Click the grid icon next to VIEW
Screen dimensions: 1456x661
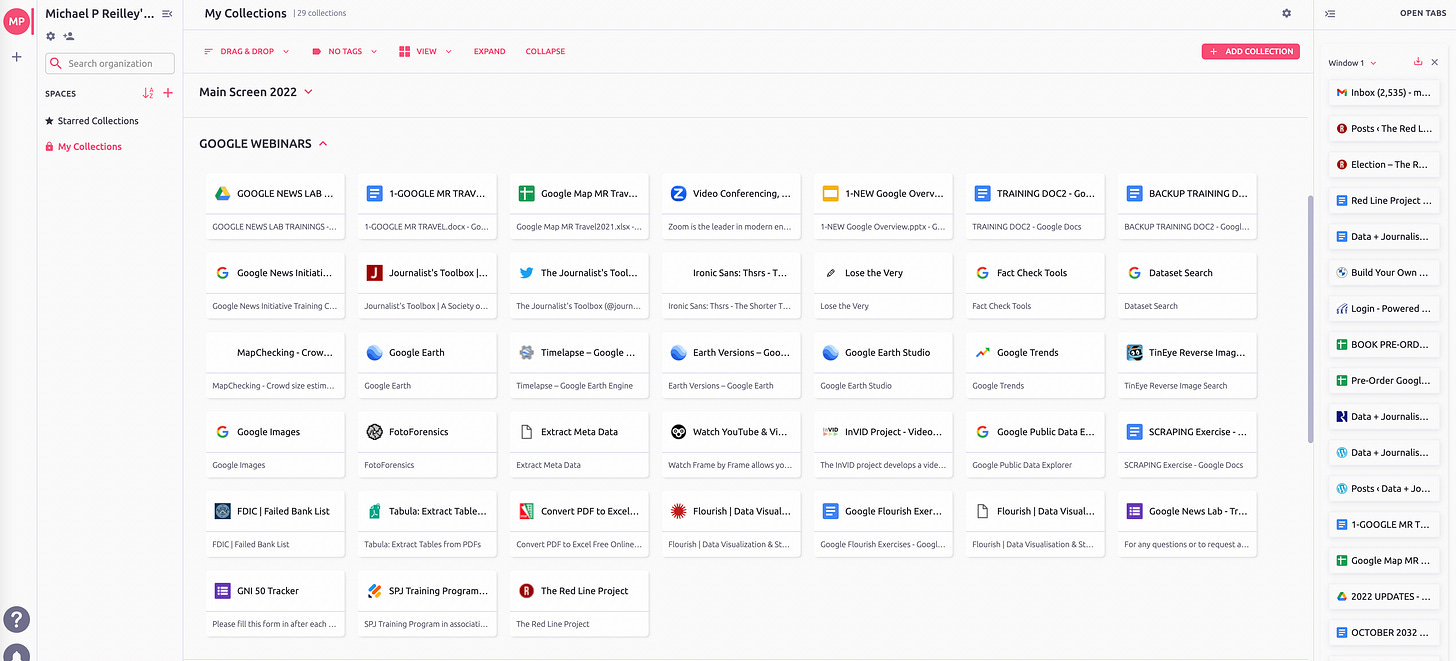pyautogui.click(x=406, y=50)
